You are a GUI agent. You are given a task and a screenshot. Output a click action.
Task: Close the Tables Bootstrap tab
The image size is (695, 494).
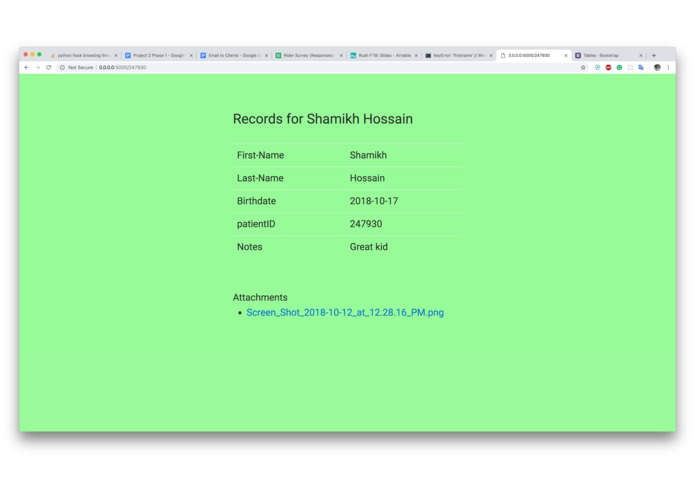point(641,55)
